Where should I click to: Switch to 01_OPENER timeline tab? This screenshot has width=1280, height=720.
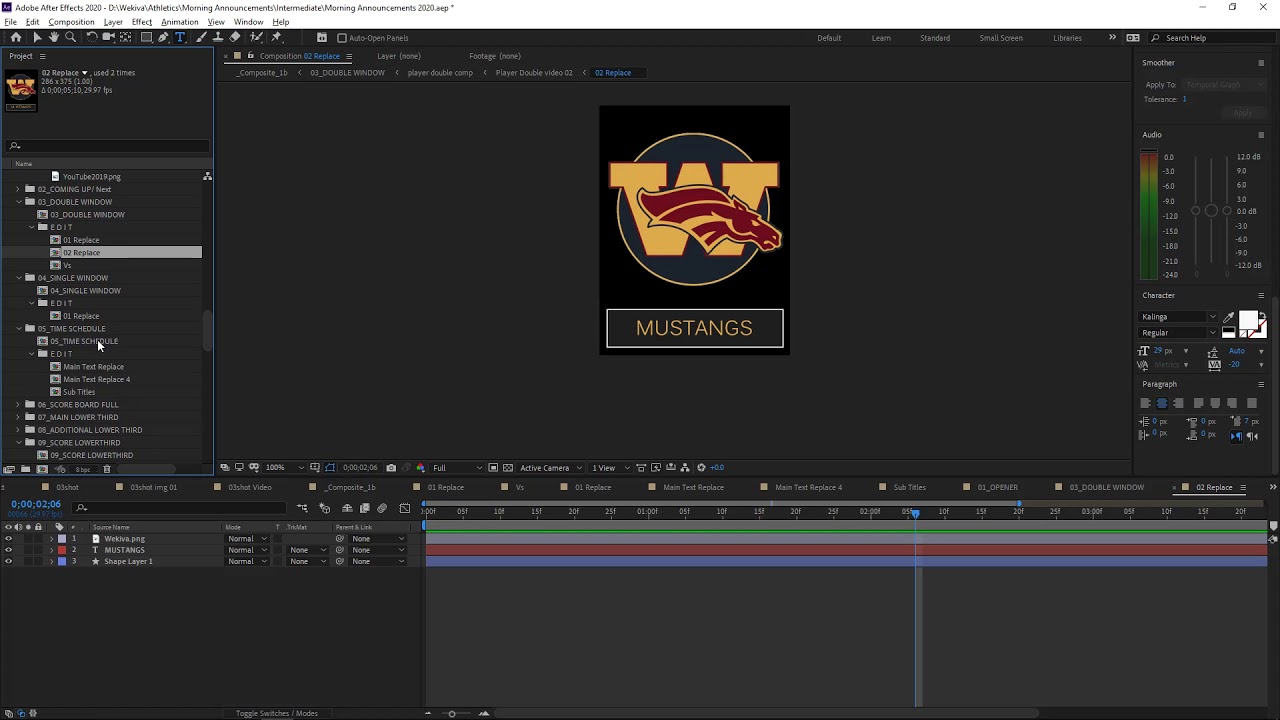pos(997,487)
